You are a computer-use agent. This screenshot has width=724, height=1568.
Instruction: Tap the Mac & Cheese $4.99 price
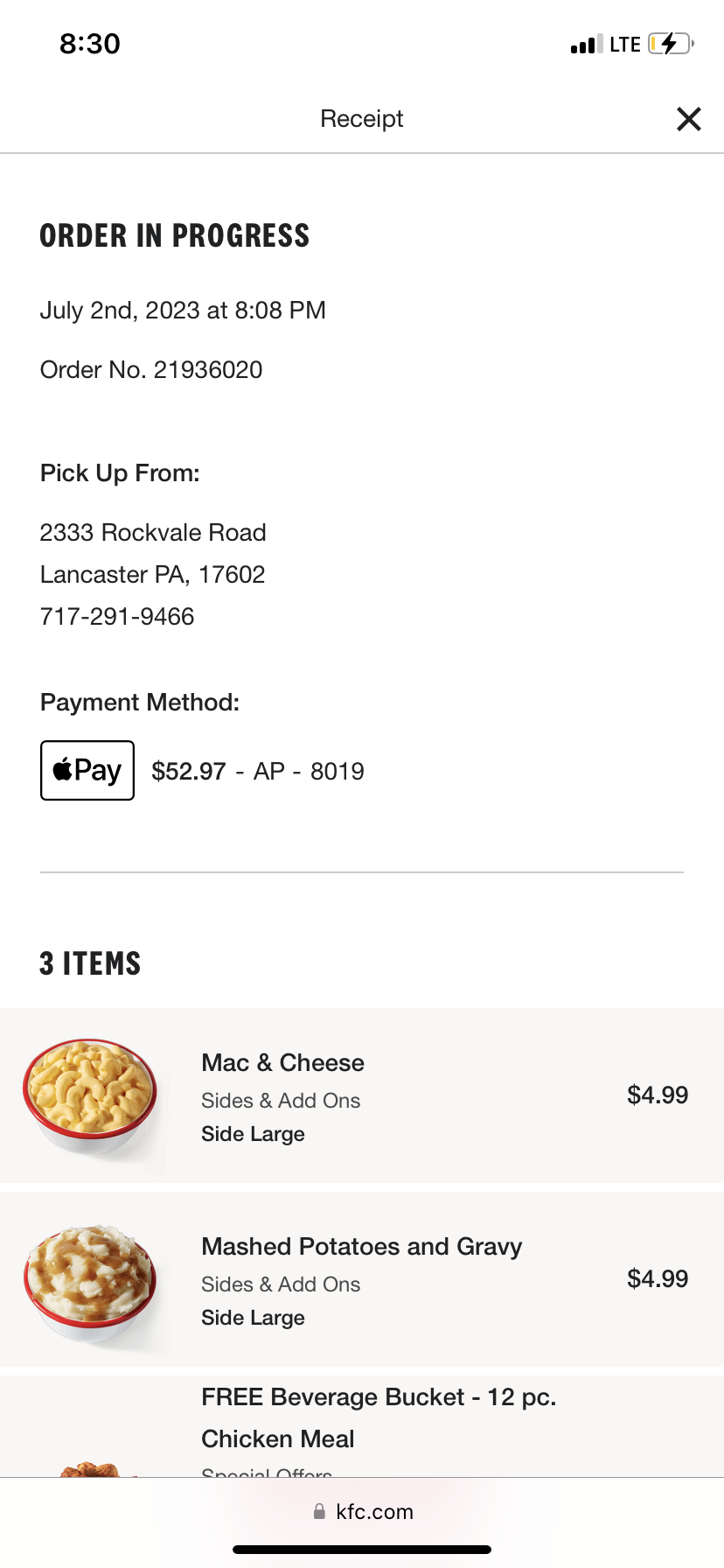pos(657,1095)
